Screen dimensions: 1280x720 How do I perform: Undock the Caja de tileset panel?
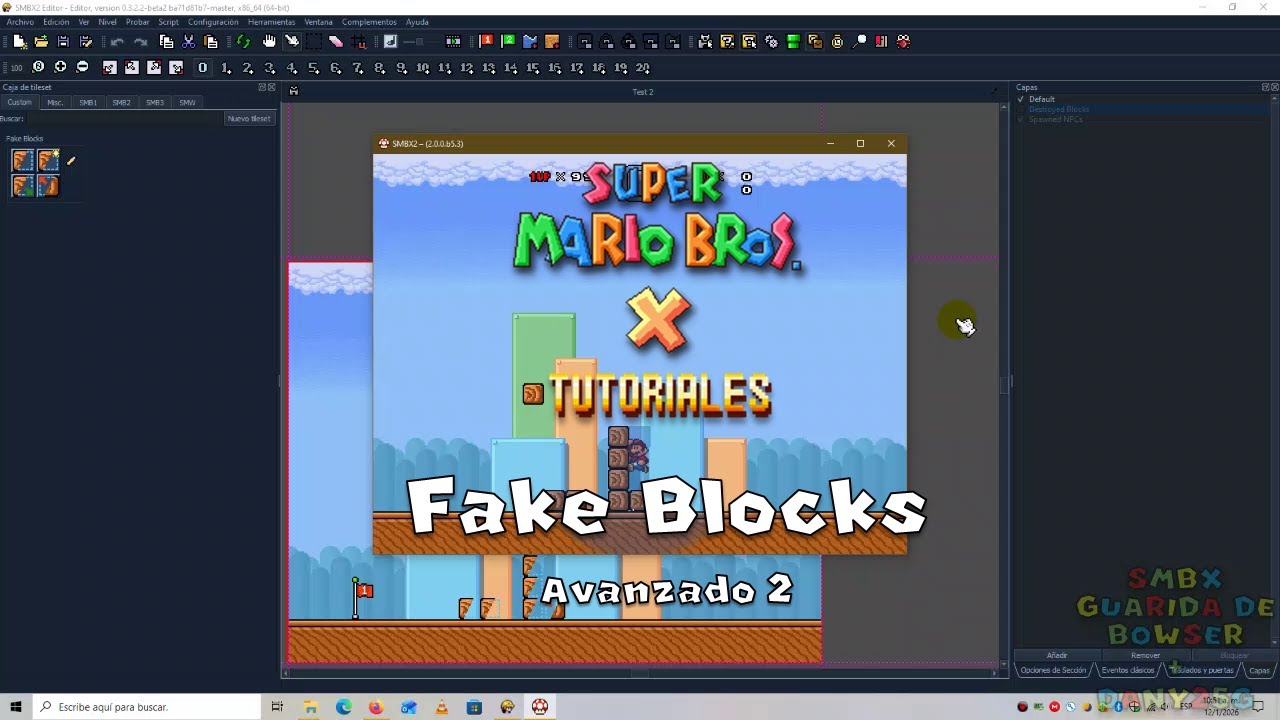(x=263, y=87)
